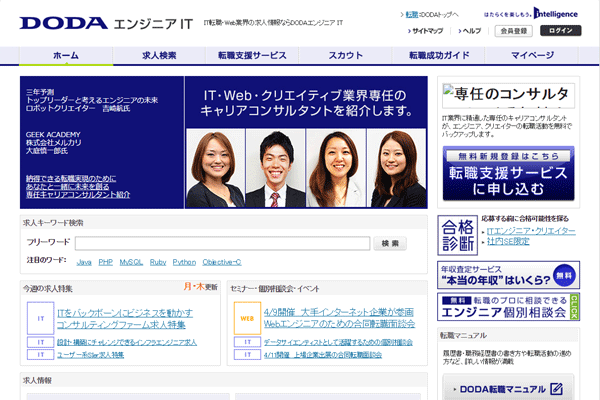Click the フリーワード search input field
This screenshot has width=600, height=400.
pos(222,243)
